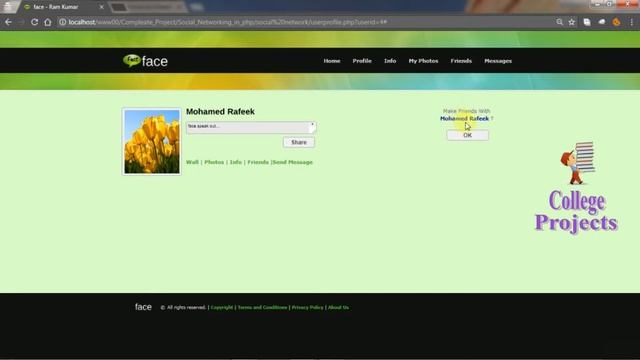640x360 pixels.
Task: Reload the page with refresh icon
Action: tap(35, 22)
